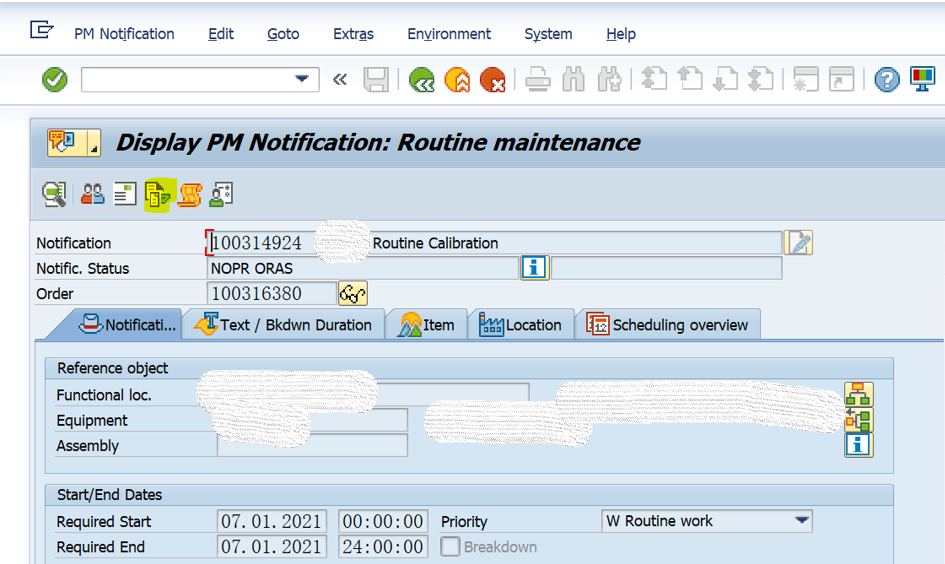
Task: Click the SAP window menu icon at top left
Action: pos(42,30)
